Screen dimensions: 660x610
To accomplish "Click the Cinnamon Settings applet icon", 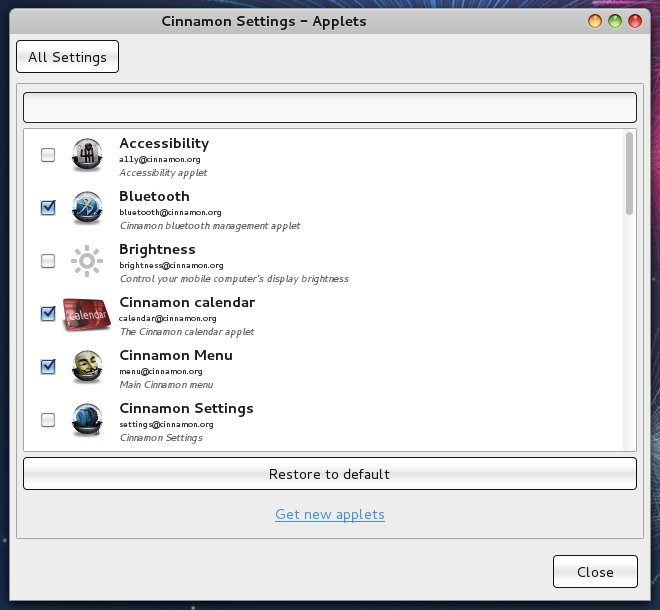I will click(87, 420).
